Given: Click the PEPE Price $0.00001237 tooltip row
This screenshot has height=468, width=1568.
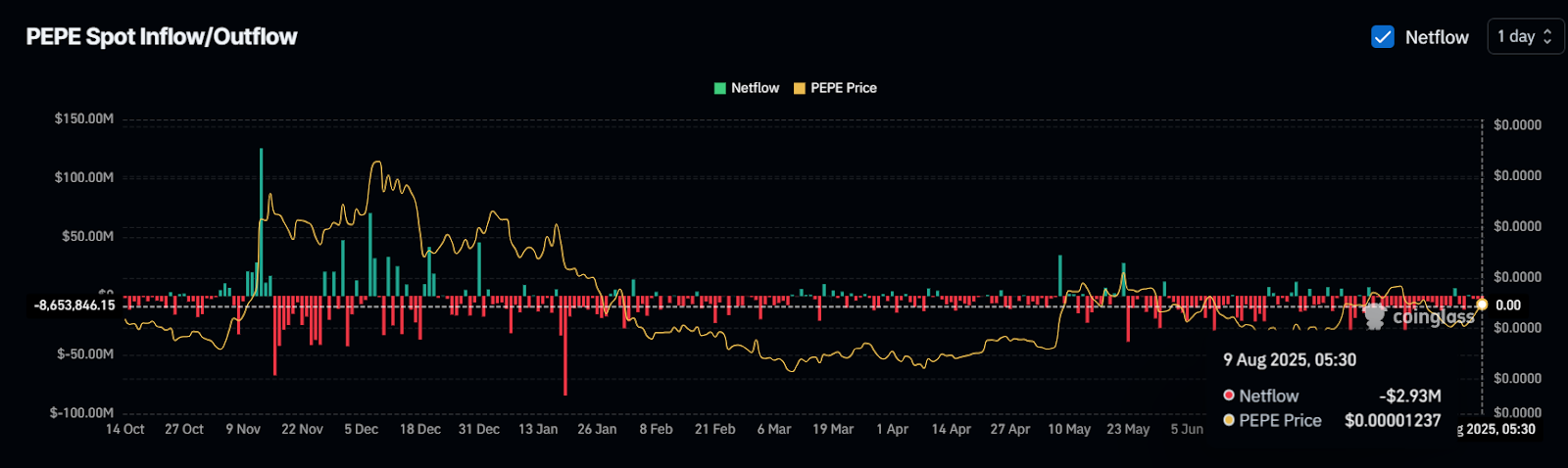Looking at the screenshot, I should coord(1332,420).
